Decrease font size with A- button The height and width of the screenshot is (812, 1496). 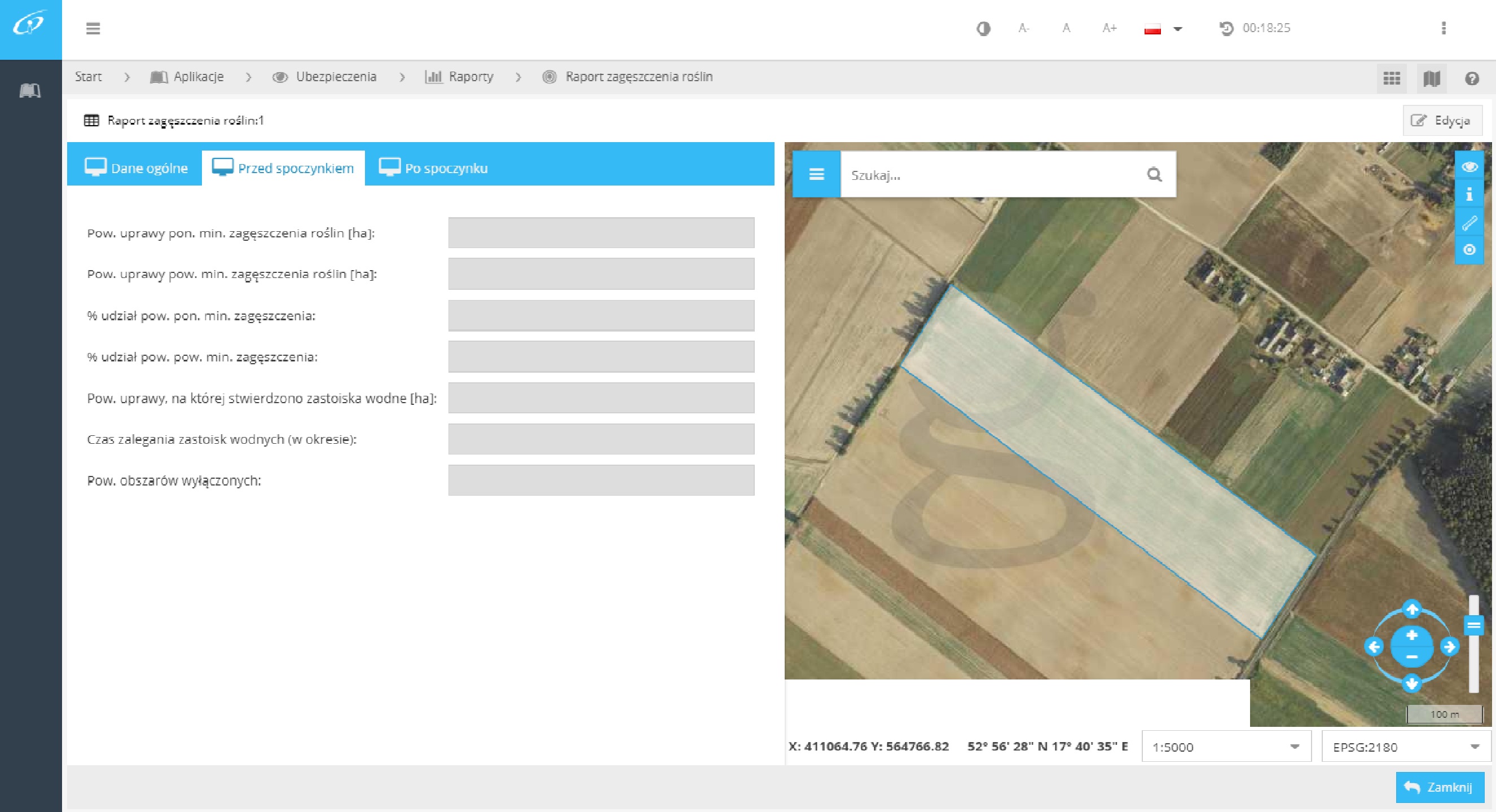[1024, 28]
